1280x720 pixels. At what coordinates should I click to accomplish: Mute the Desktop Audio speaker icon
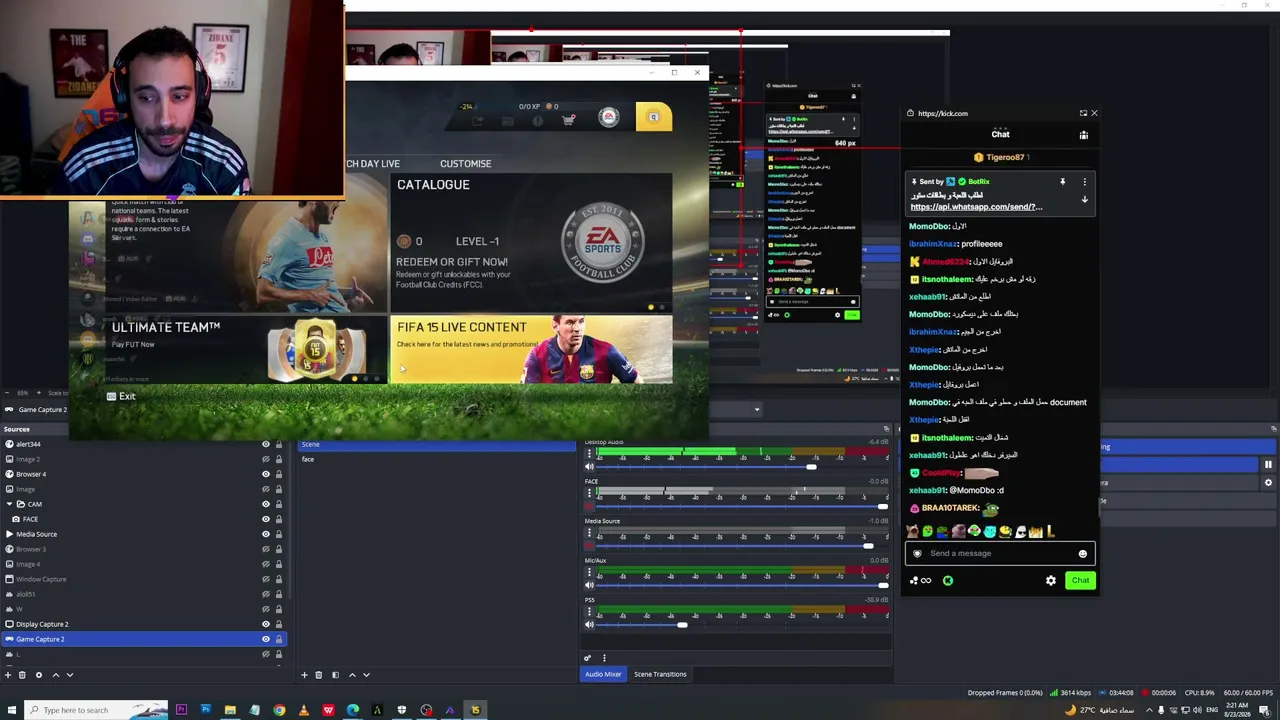(x=589, y=467)
